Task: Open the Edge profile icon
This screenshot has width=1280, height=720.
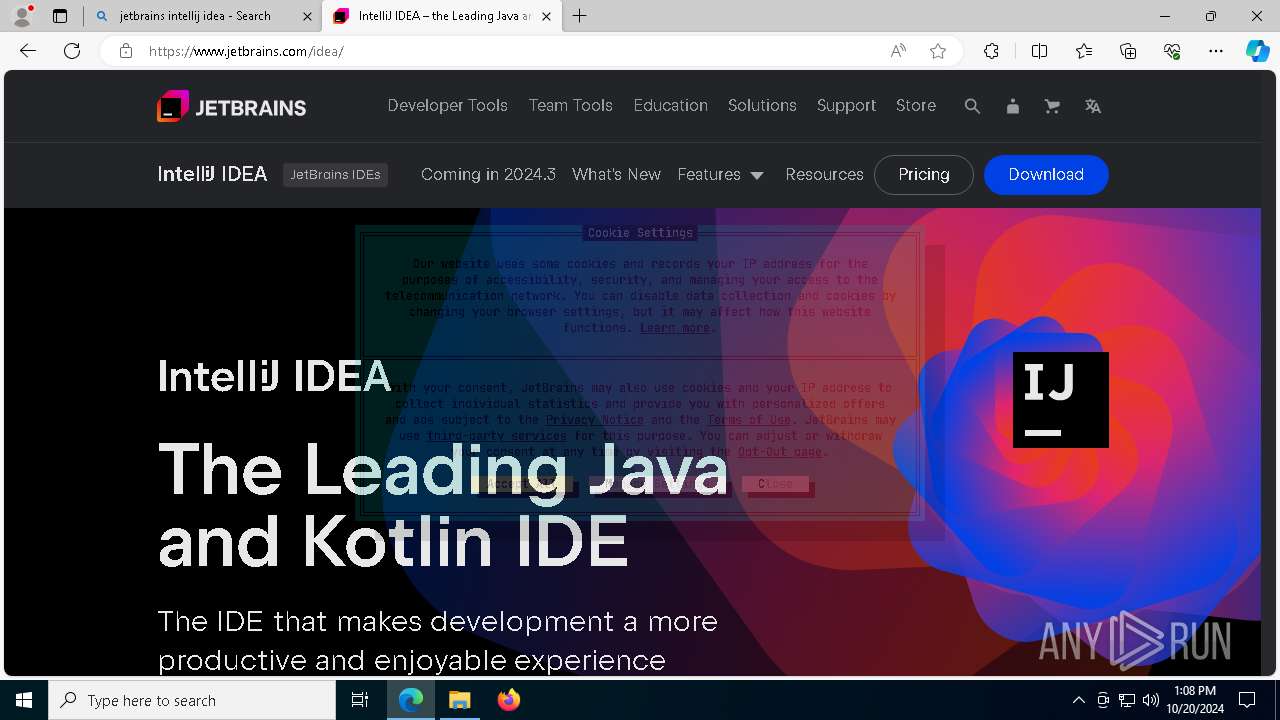Action: pyautogui.click(x=22, y=16)
